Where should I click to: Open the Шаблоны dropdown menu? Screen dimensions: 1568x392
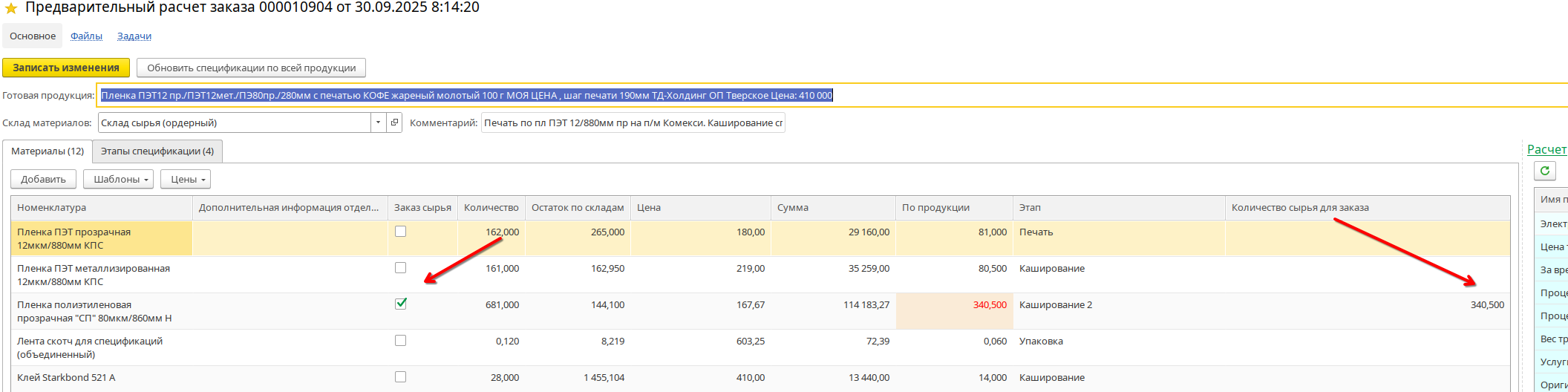click(119, 179)
